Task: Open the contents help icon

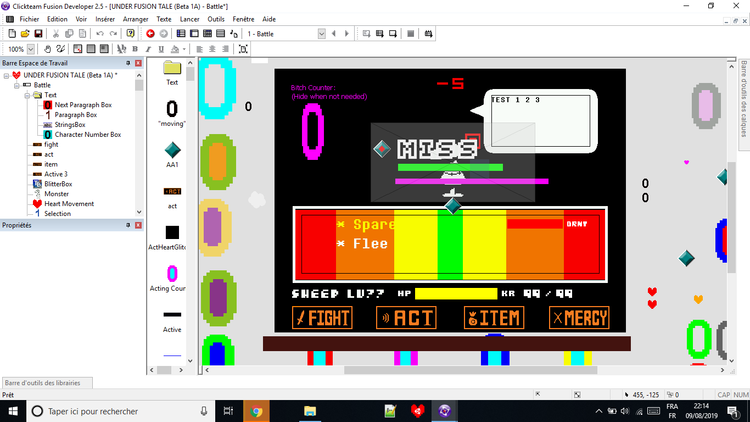Action: [130, 33]
